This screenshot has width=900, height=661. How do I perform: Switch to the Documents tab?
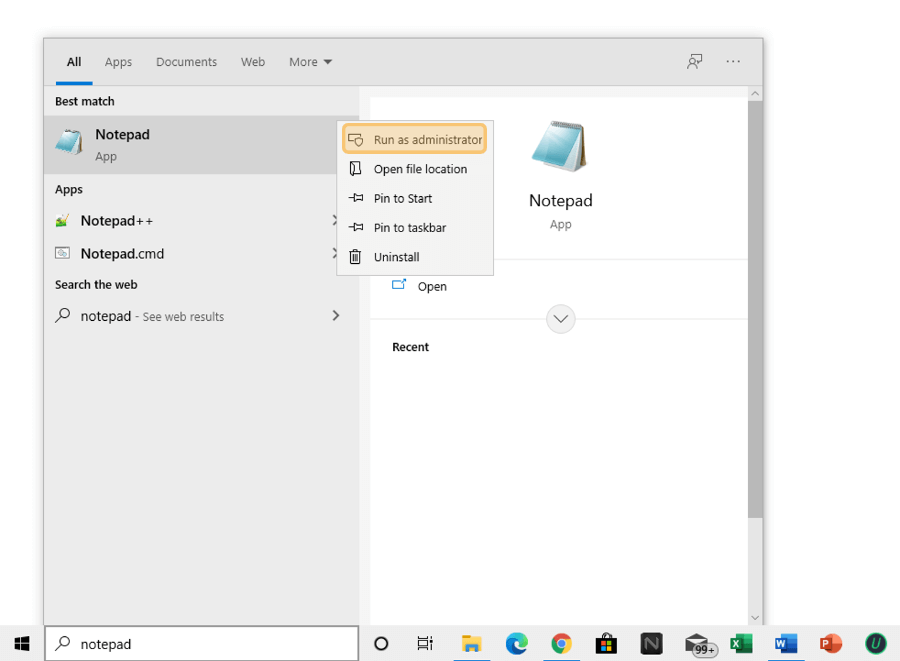[x=187, y=61]
